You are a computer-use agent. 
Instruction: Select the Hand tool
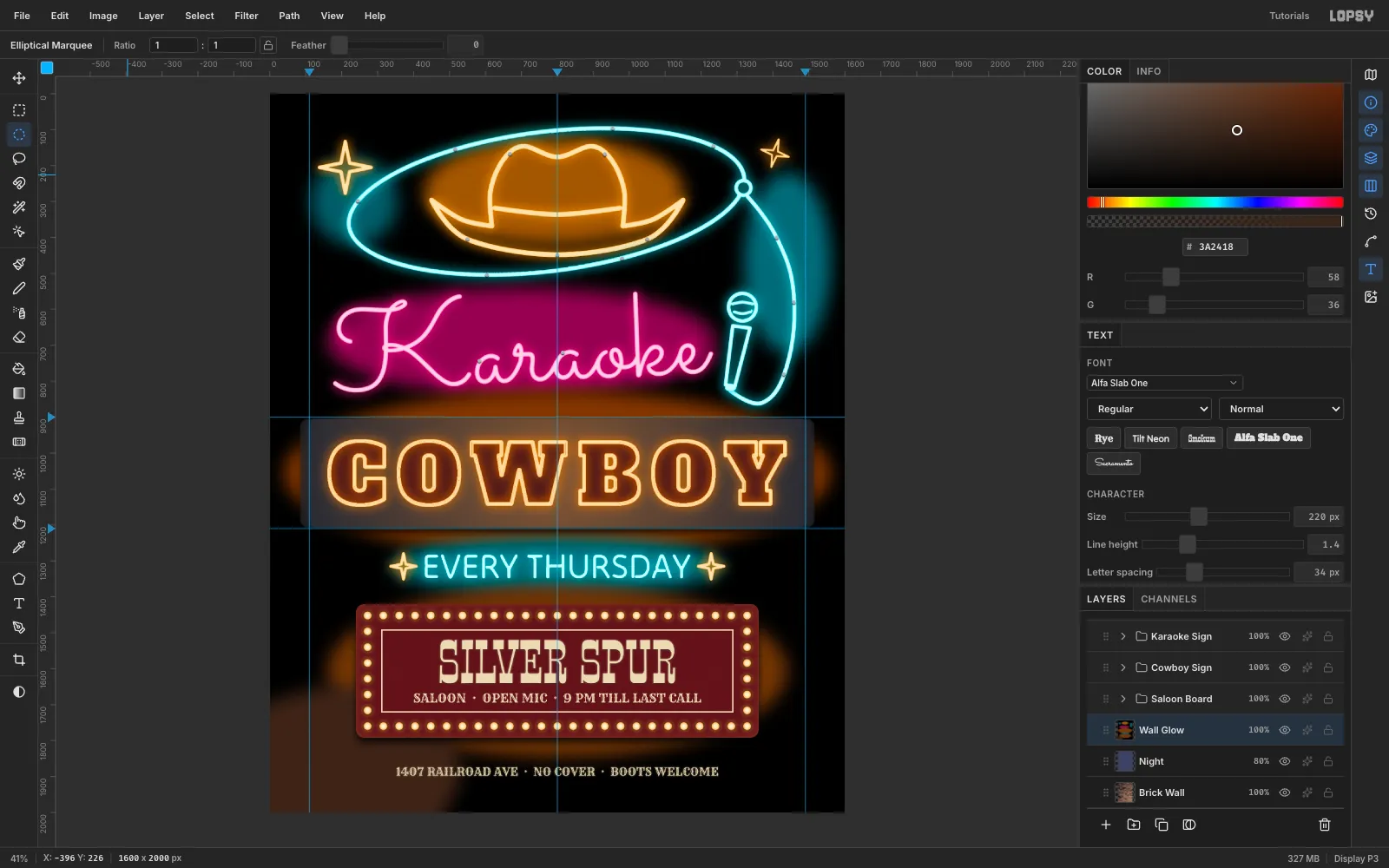coord(19,523)
